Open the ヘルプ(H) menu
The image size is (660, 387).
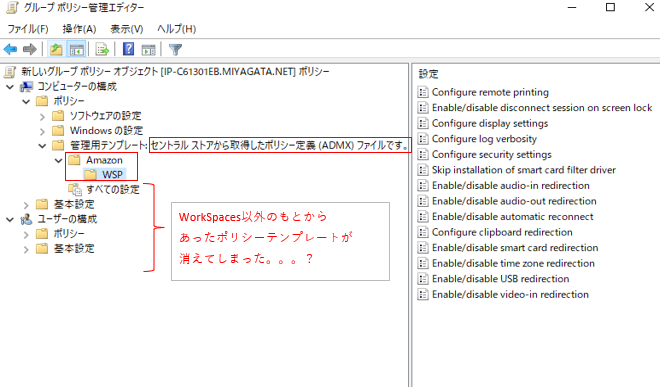[x=176, y=29]
